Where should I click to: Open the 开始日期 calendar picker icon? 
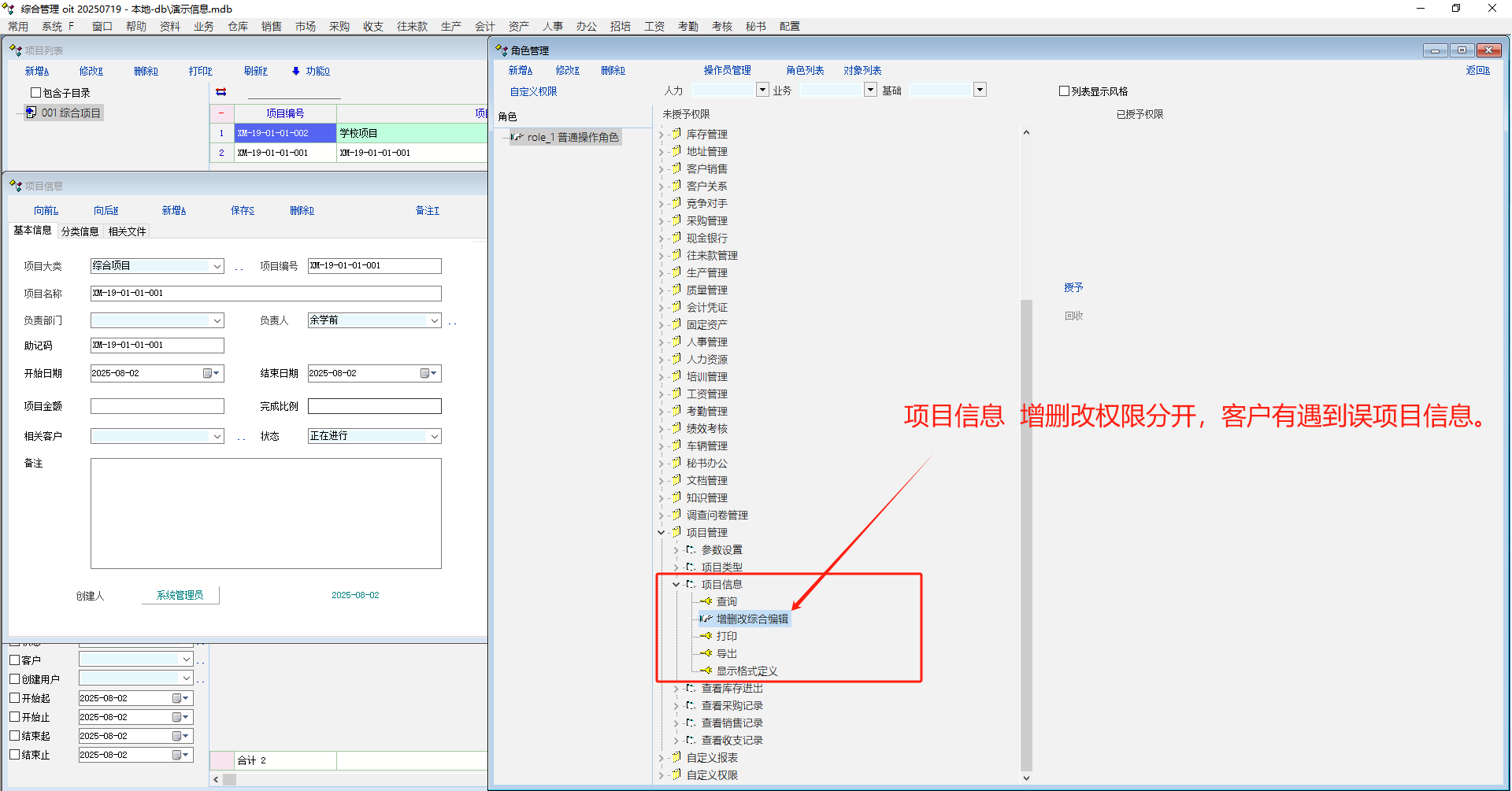coord(208,373)
